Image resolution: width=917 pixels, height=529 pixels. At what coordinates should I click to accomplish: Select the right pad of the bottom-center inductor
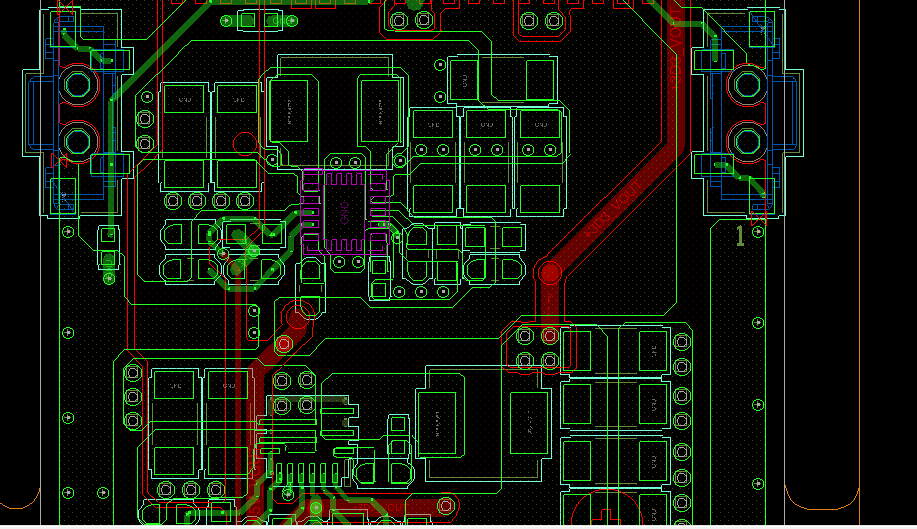pos(529,424)
